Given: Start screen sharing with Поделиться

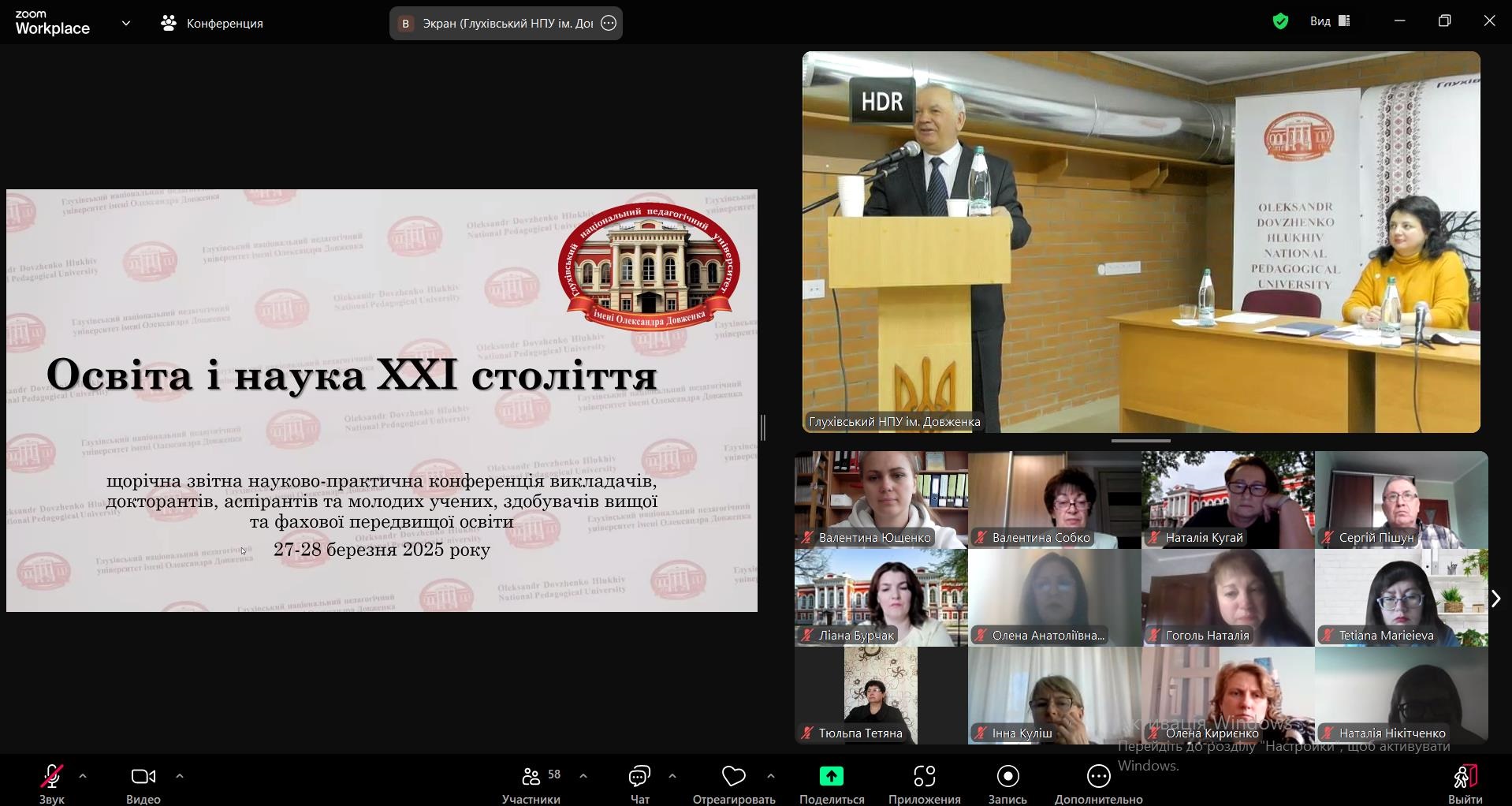Looking at the screenshot, I should click(831, 778).
